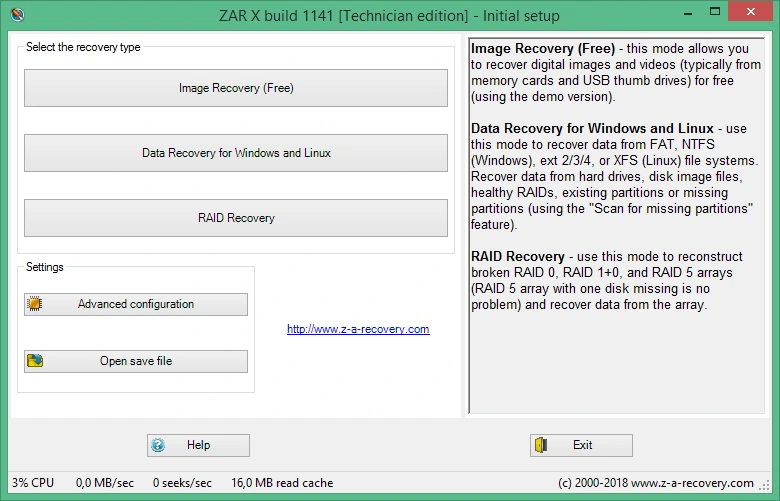Maximize the ZAR X window
Screen dimensions: 780x501
(x=715, y=12)
